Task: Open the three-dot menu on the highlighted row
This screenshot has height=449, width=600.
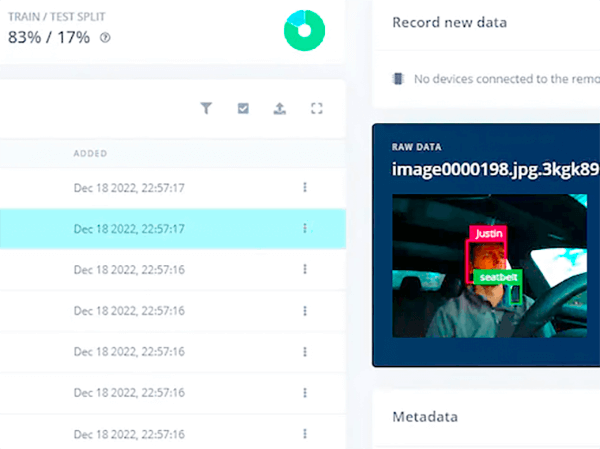Action: [305, 228]
